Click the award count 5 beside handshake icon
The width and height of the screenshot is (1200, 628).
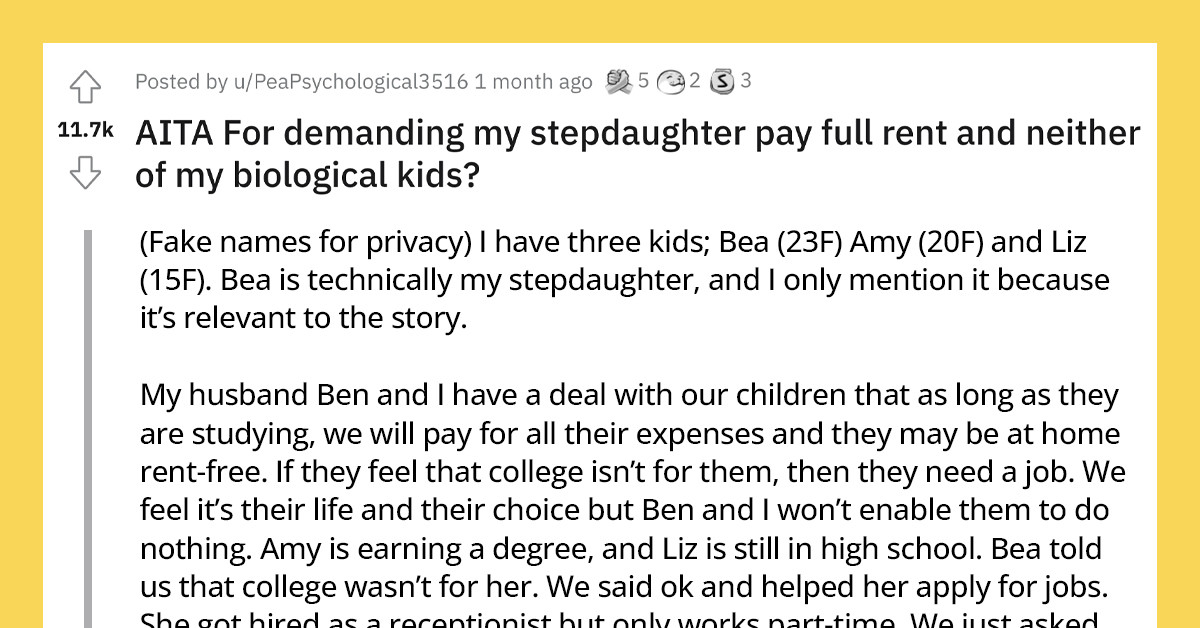pos(644,82)
